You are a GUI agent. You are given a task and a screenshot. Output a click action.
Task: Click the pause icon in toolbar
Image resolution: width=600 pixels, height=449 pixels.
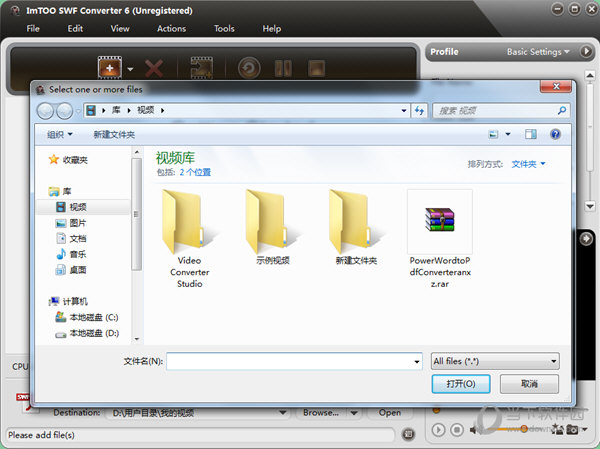(282, 68)
